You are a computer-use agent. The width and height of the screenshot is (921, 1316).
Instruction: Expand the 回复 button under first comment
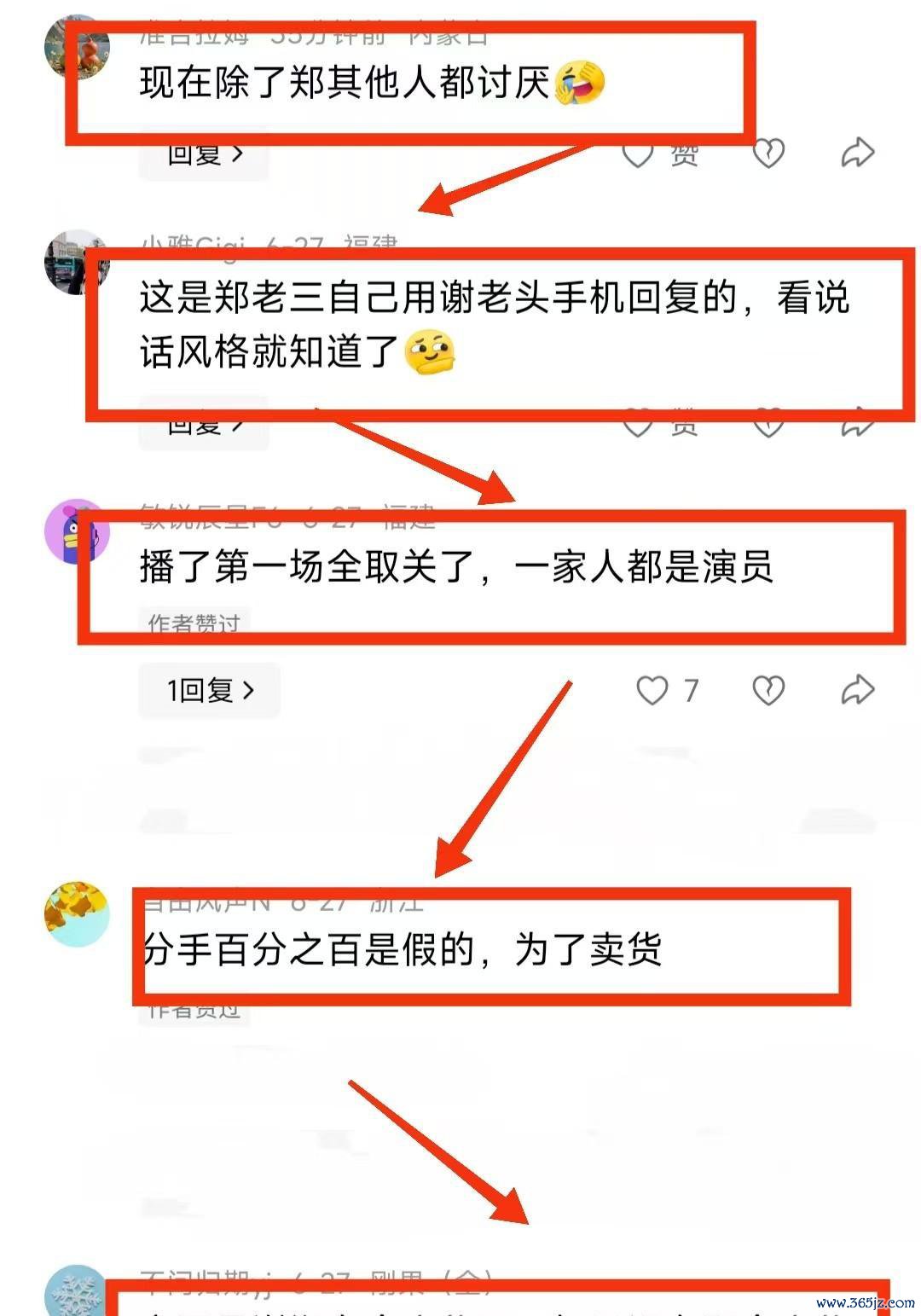204,154
